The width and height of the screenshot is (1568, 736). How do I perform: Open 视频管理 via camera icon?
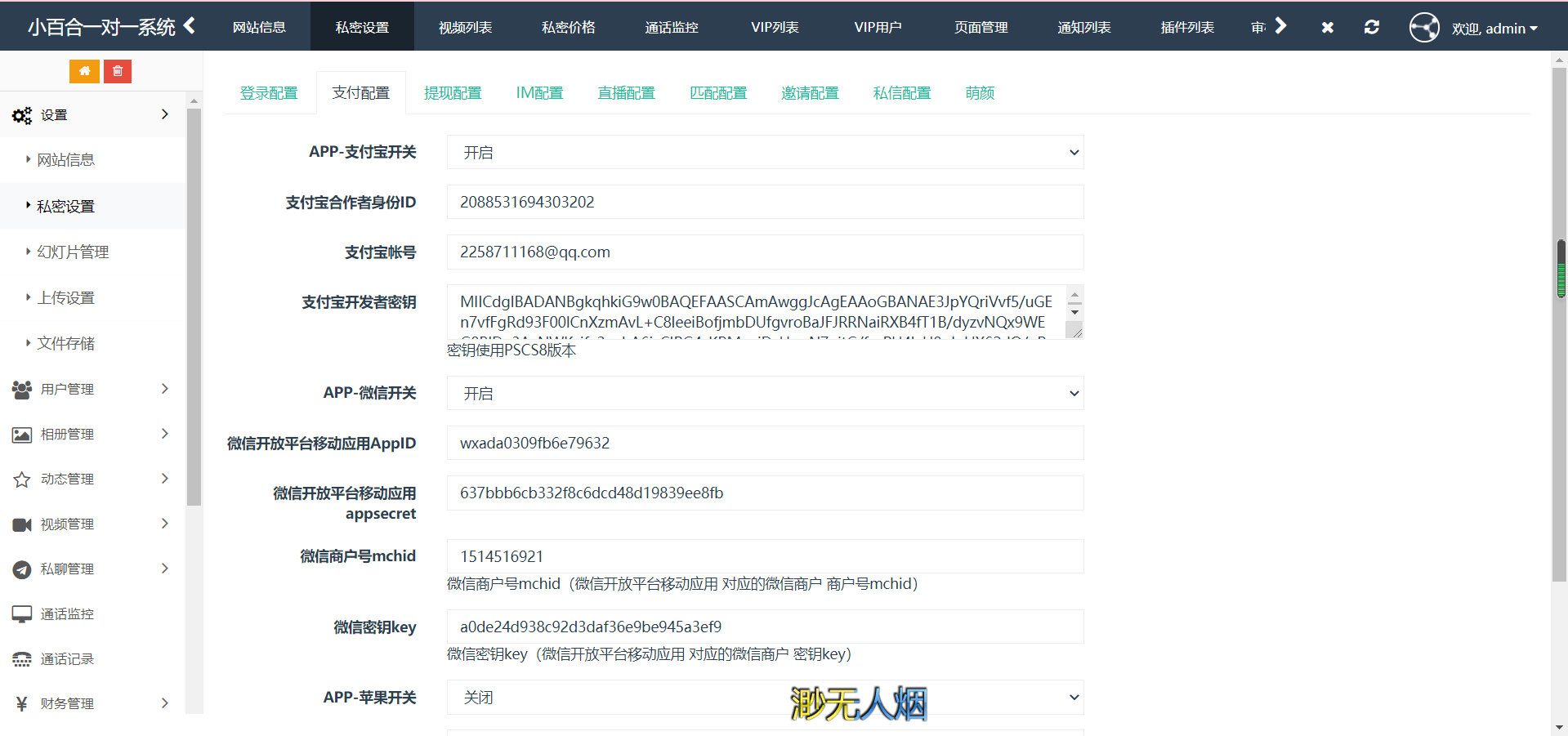click(22, 524)
